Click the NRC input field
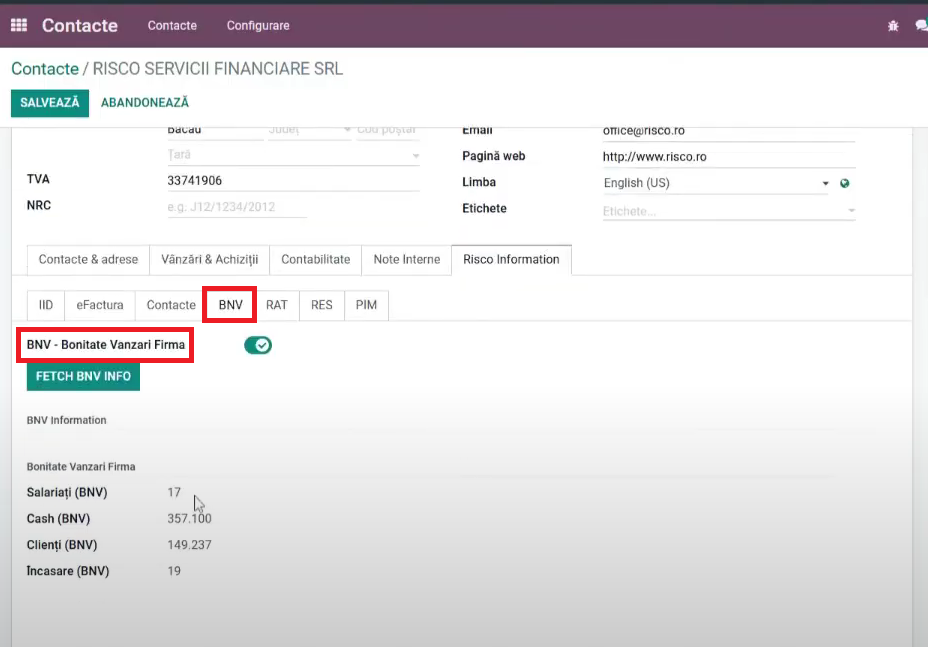Viewport: 928px width, 647px height. pyautogui.click(x=237, y=207)
